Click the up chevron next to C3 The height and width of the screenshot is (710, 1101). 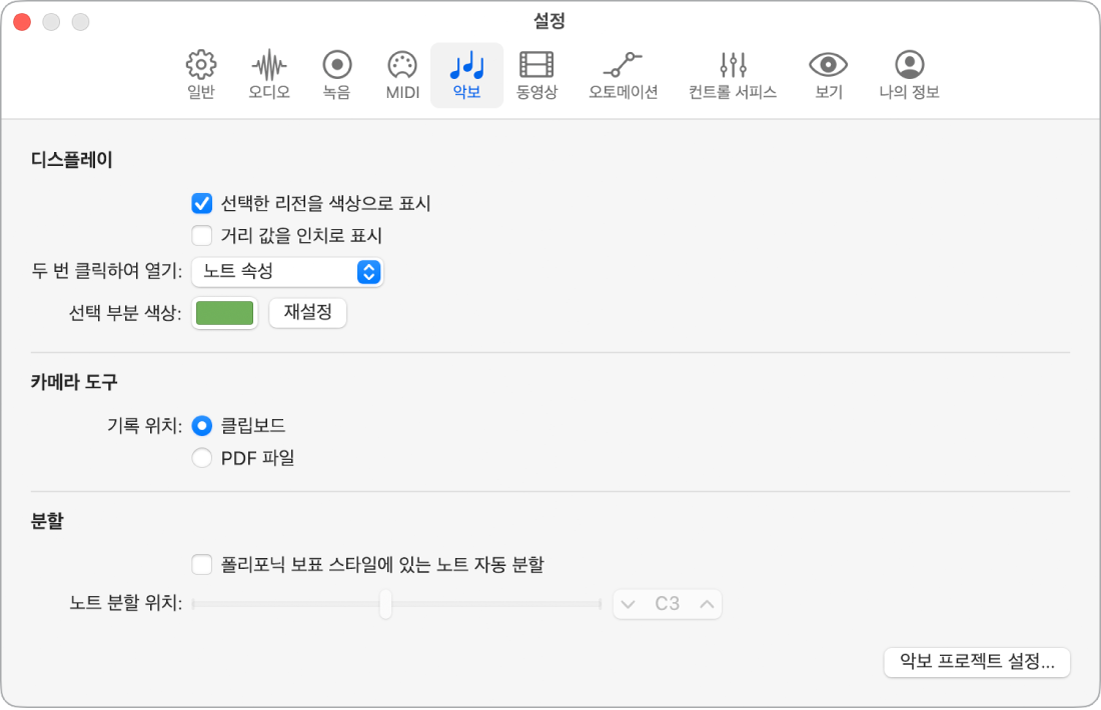pos(705,604)
